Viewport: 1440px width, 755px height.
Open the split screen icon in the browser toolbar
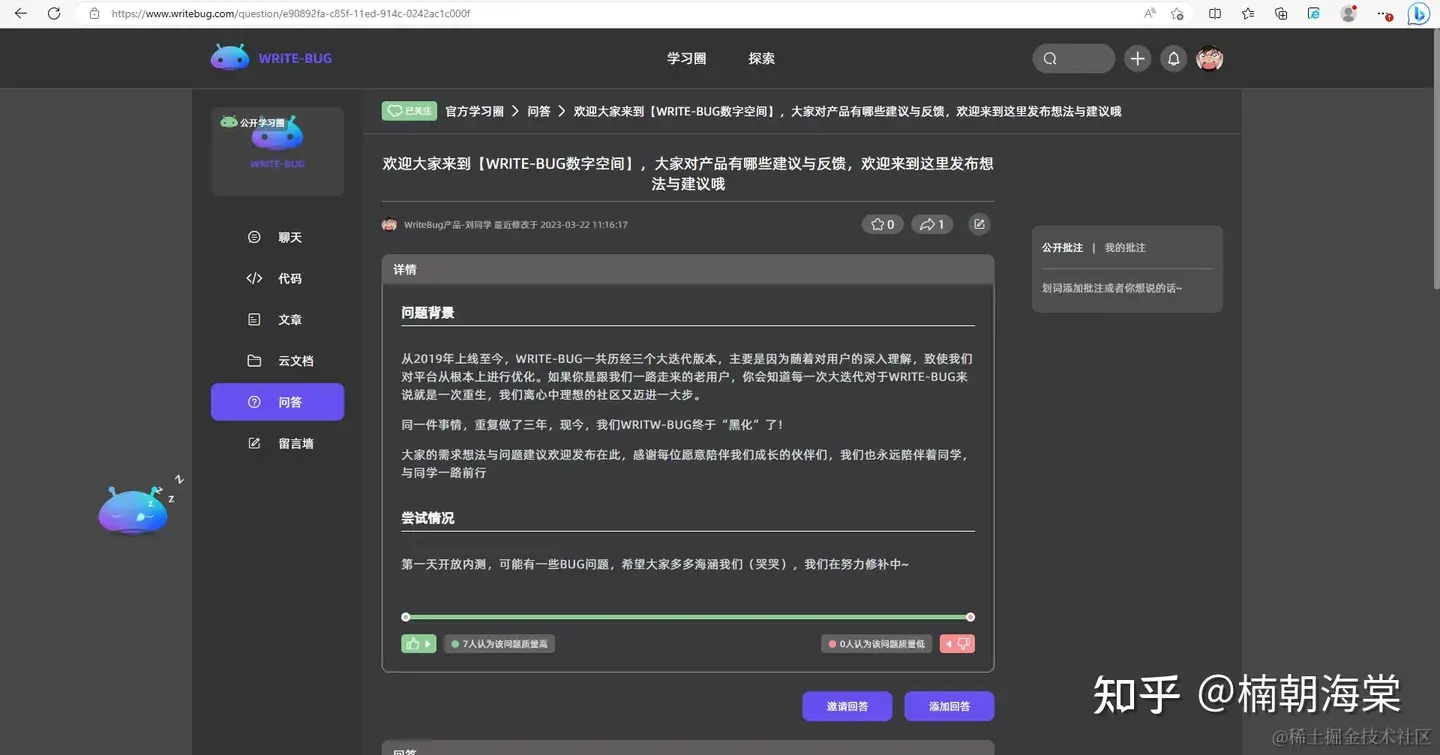1215,14
